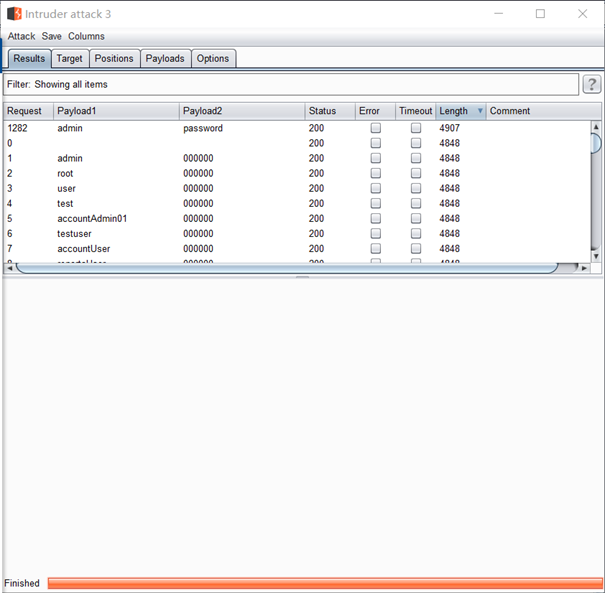
Task: Toggle Error checkbox for test row
Action: coord(375,203)
